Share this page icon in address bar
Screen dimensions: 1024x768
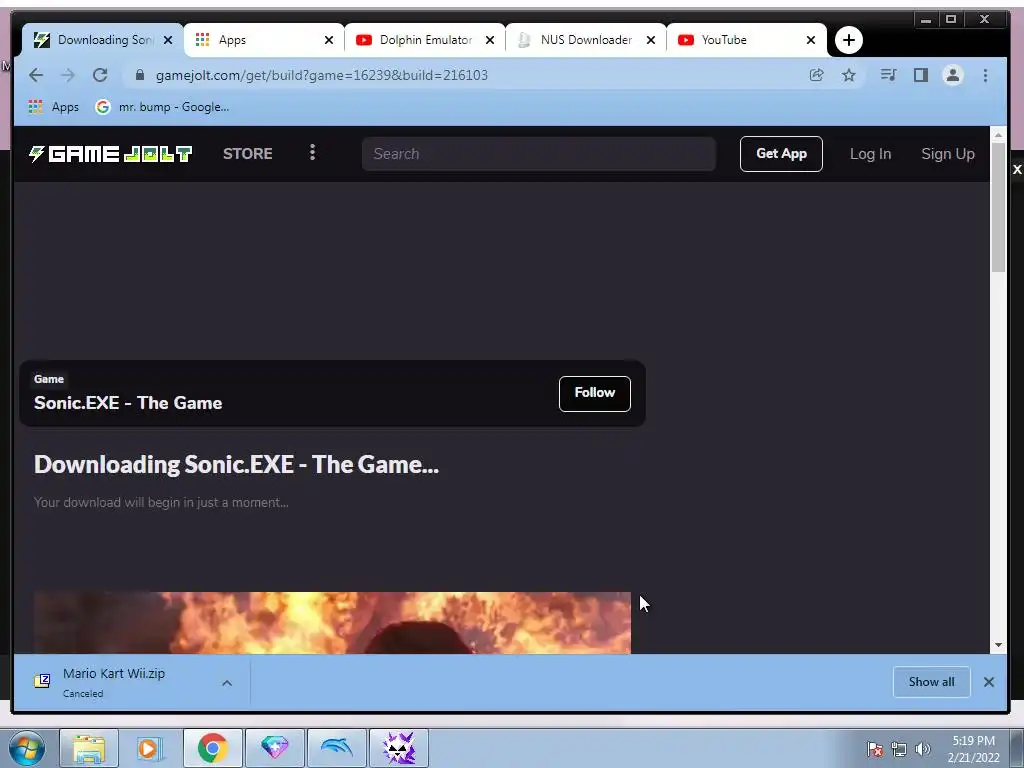coord(816,75)
